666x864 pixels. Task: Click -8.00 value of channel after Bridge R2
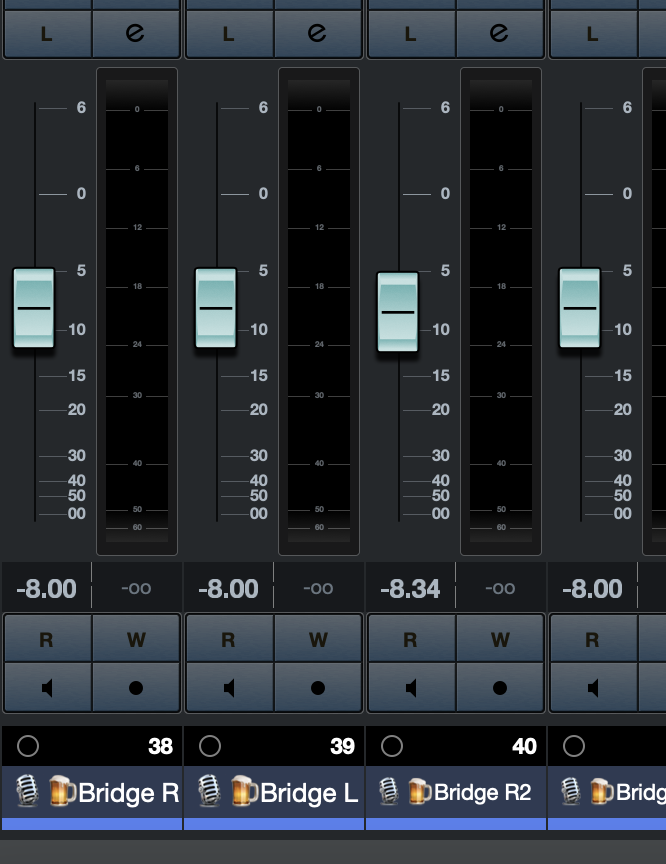coord(592,588)
